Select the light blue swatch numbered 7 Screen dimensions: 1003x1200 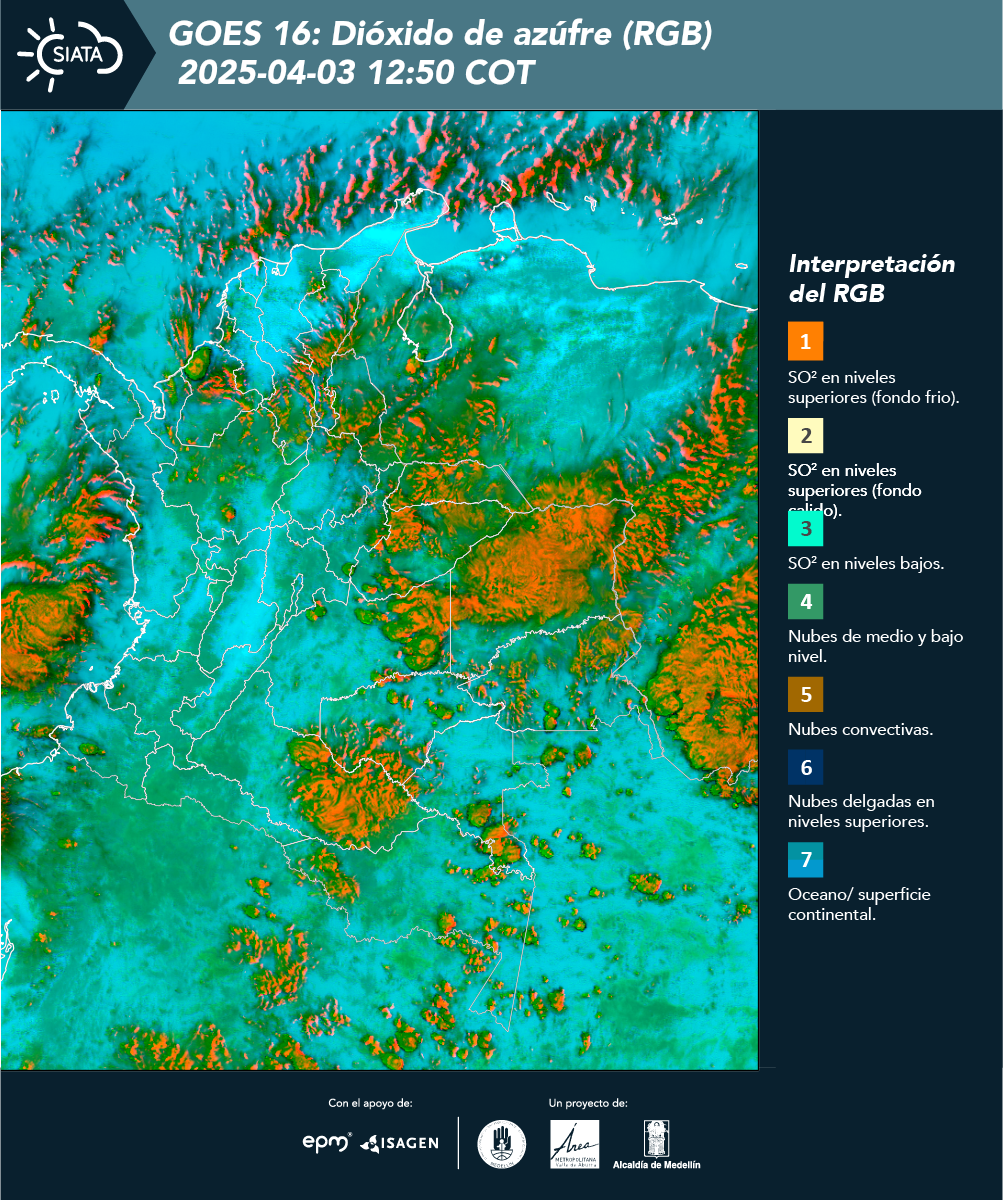click(805, 860)
